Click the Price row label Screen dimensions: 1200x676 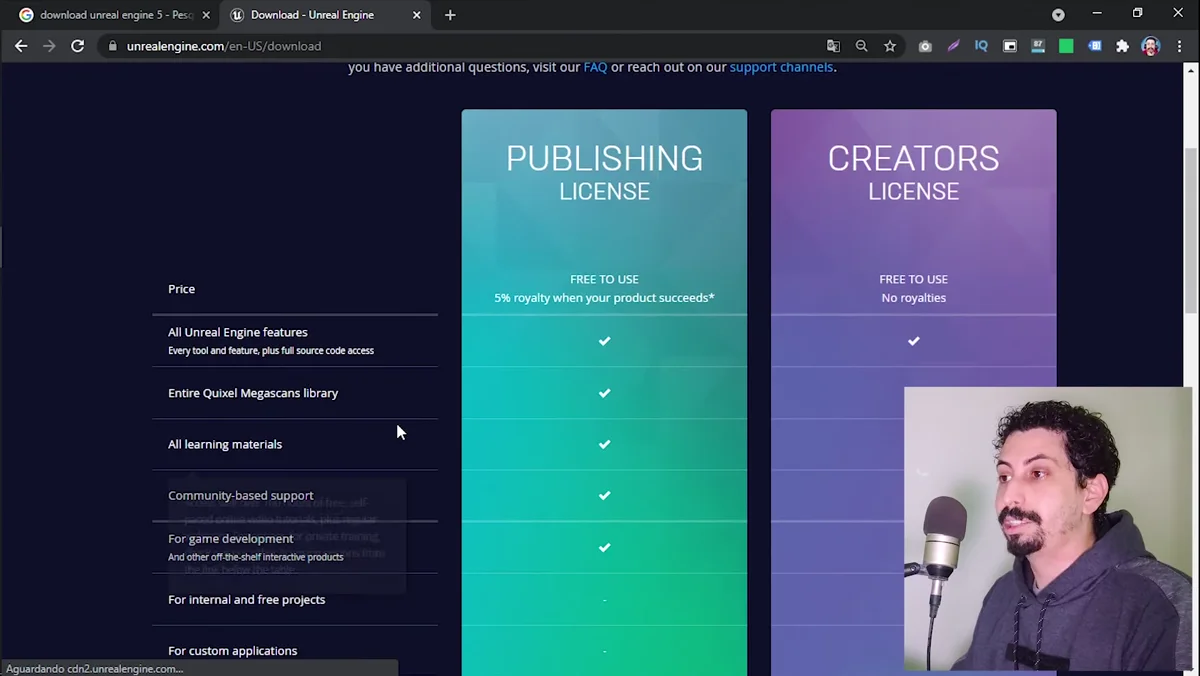tap(181, 289)
